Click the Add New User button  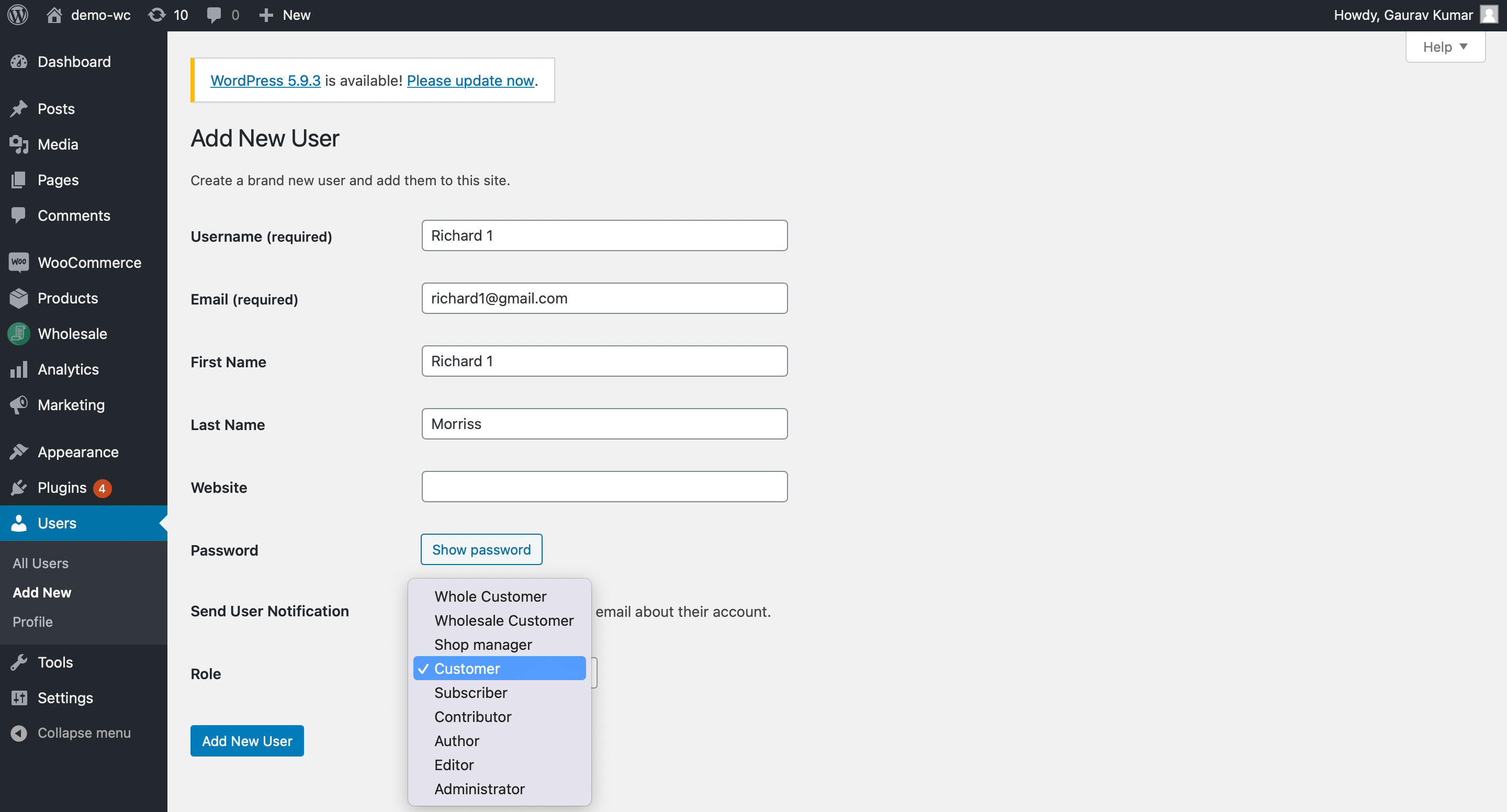click(x=247, y=741)
